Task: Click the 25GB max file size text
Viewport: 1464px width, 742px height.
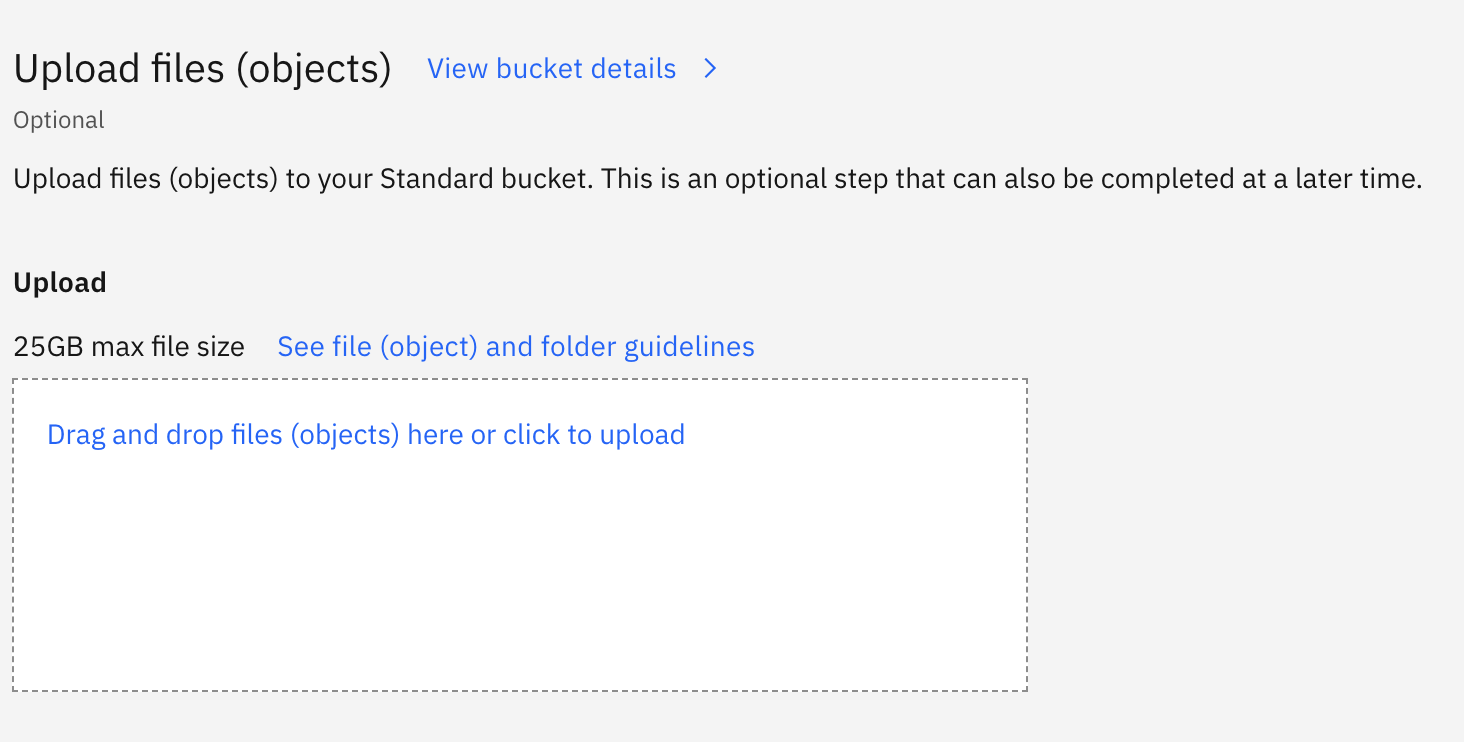Action: click(129, 347)
